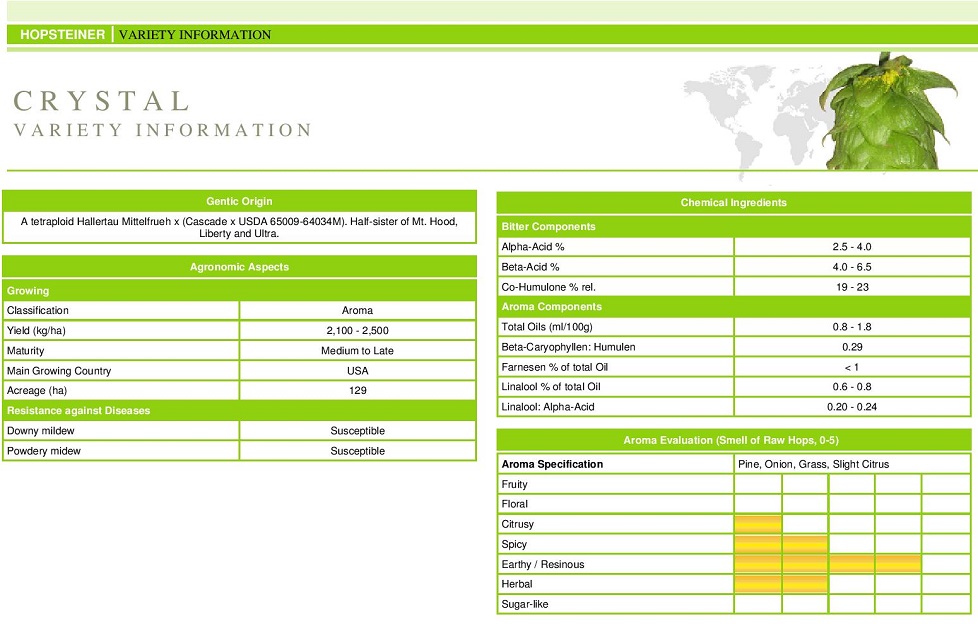Image resolution: width=978 pixels, height=624 pixels.
Task: Click the Sugar-like aroma label
Action: coord(525,604)
